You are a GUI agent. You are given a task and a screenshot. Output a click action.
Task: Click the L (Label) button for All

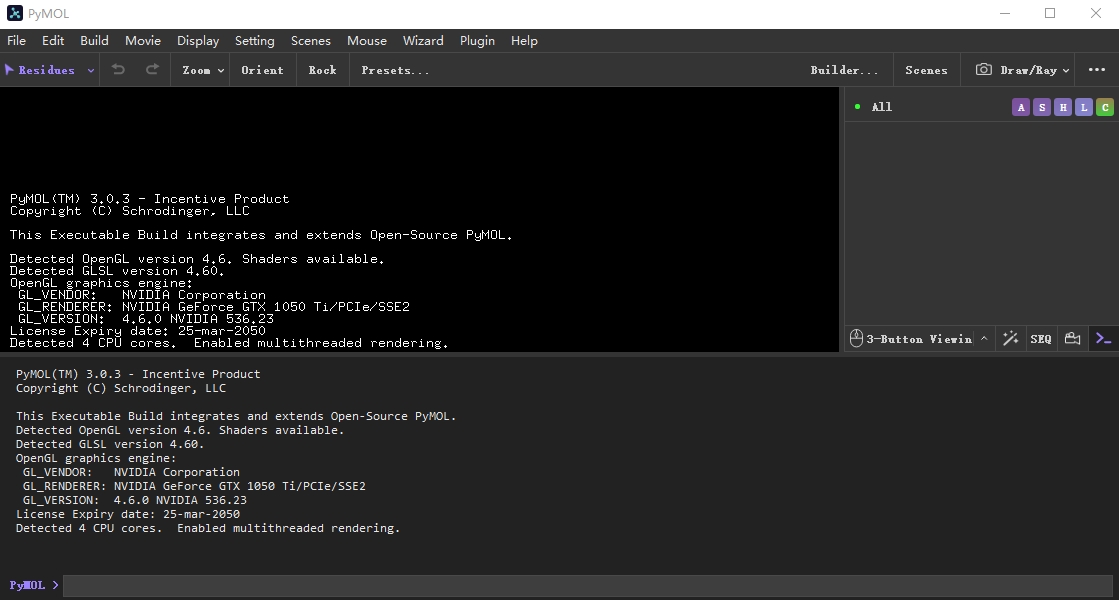[1084, 107]
